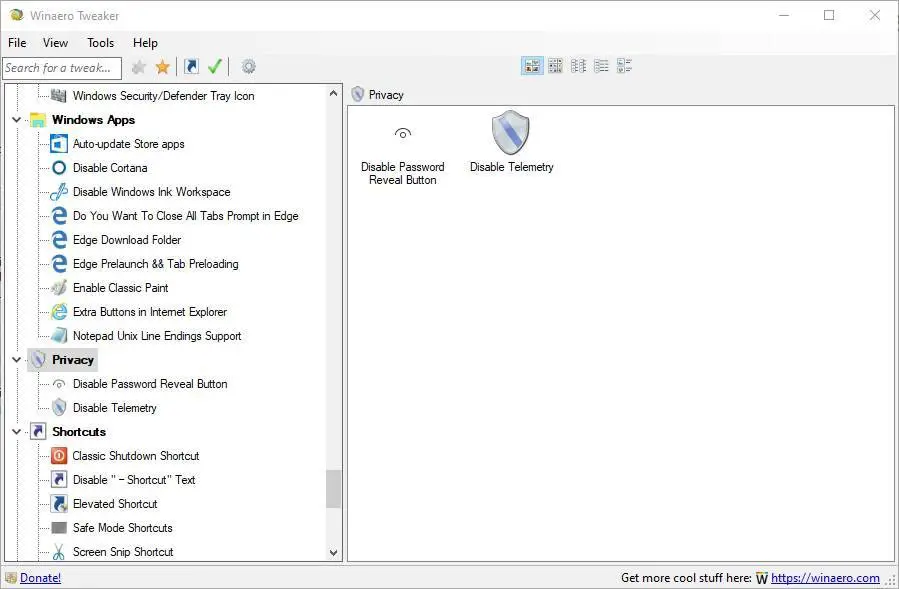Image resolution: width=899 pixels, height=589 pixels.
Task: Select the Windows Apps category label
Action: [x=93, y=120]
